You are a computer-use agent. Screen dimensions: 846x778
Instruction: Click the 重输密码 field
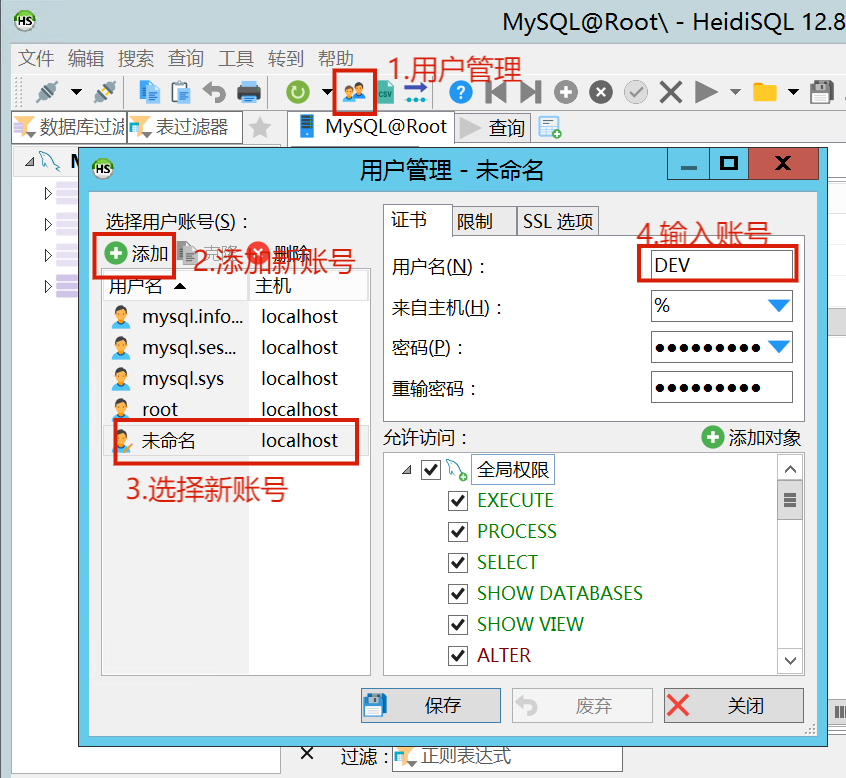click(x=722, y=387)
